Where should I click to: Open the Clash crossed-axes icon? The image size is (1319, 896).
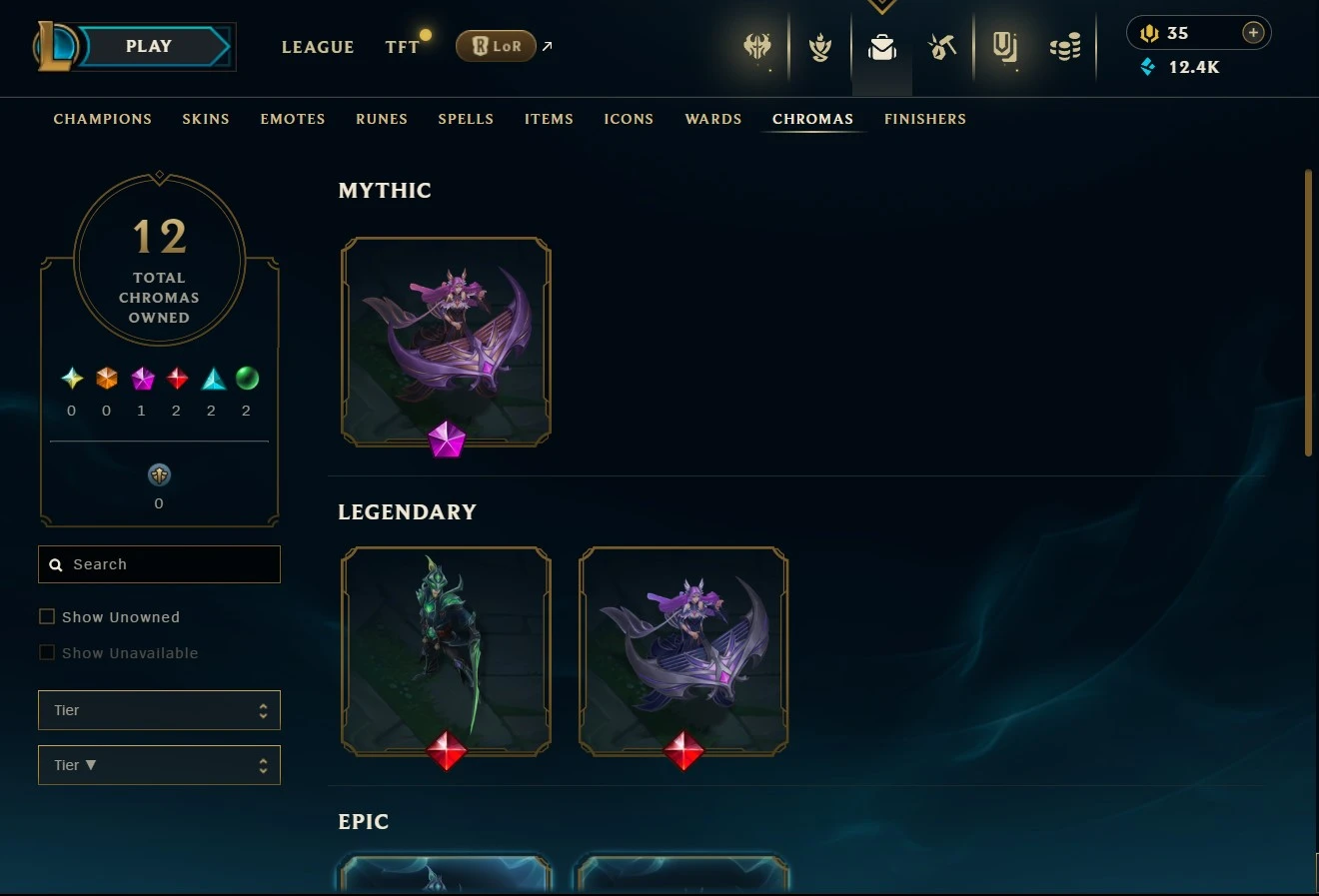[x=757, y=46]
